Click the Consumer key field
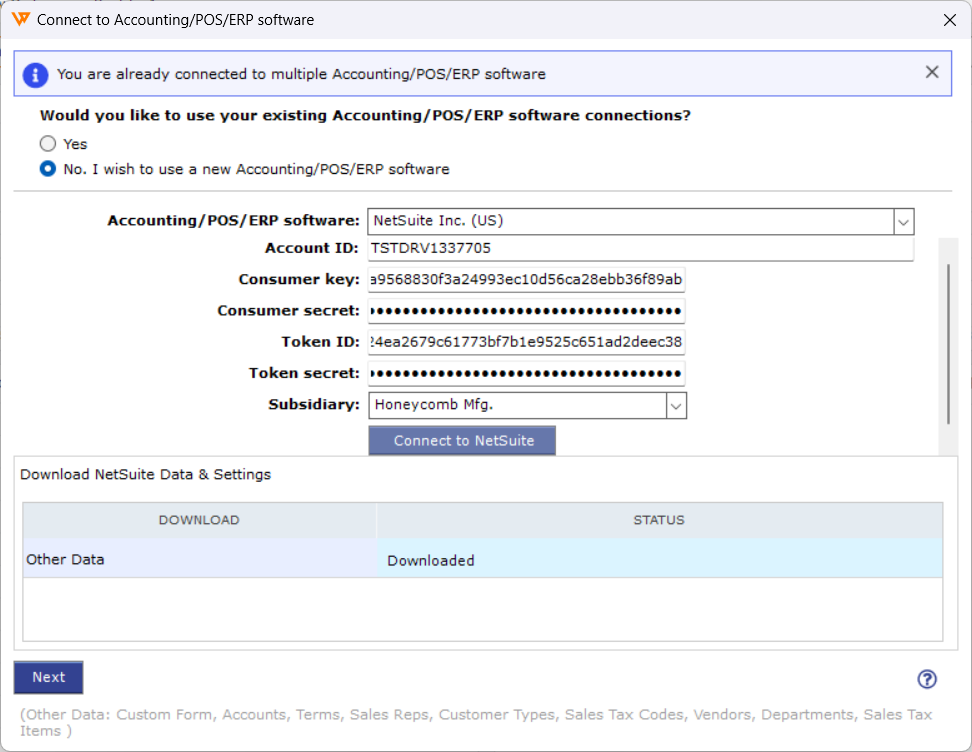Viewport: 972px width, 752px height. click(526, 280)
